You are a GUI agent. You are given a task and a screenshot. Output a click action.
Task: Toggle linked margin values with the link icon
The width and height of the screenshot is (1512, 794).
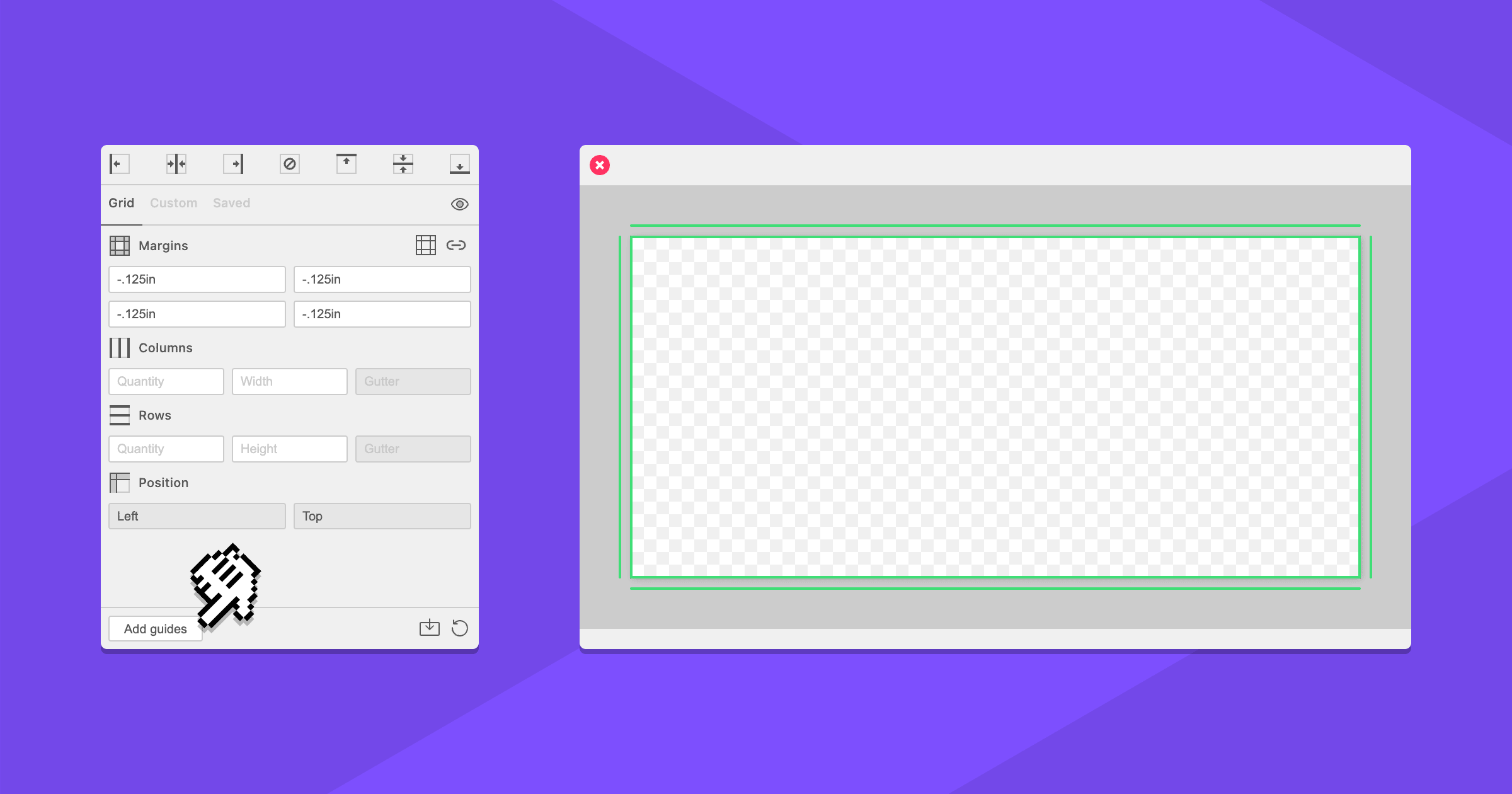(456, 245)
